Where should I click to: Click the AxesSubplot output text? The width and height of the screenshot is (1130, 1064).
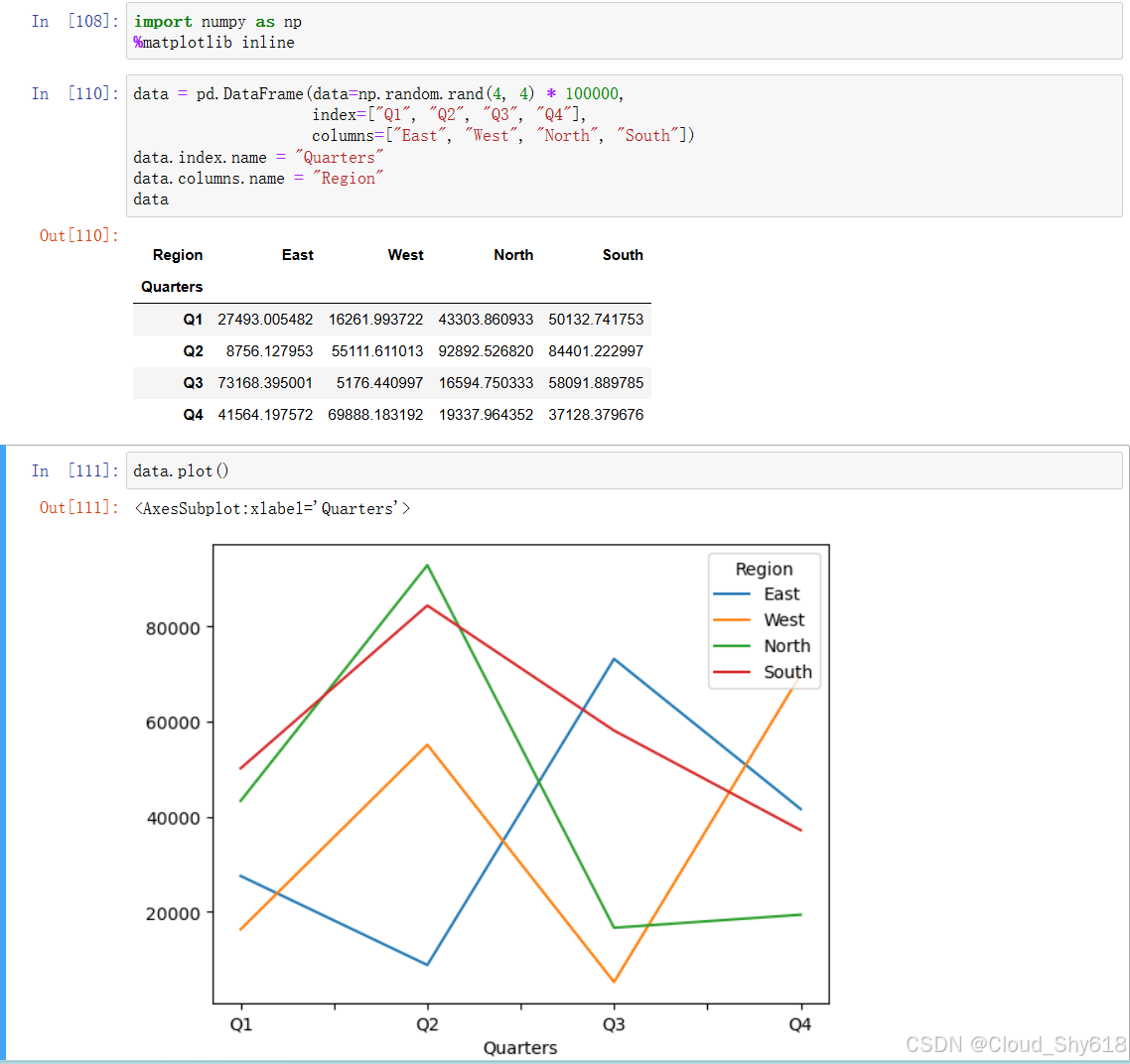point(272,508)
